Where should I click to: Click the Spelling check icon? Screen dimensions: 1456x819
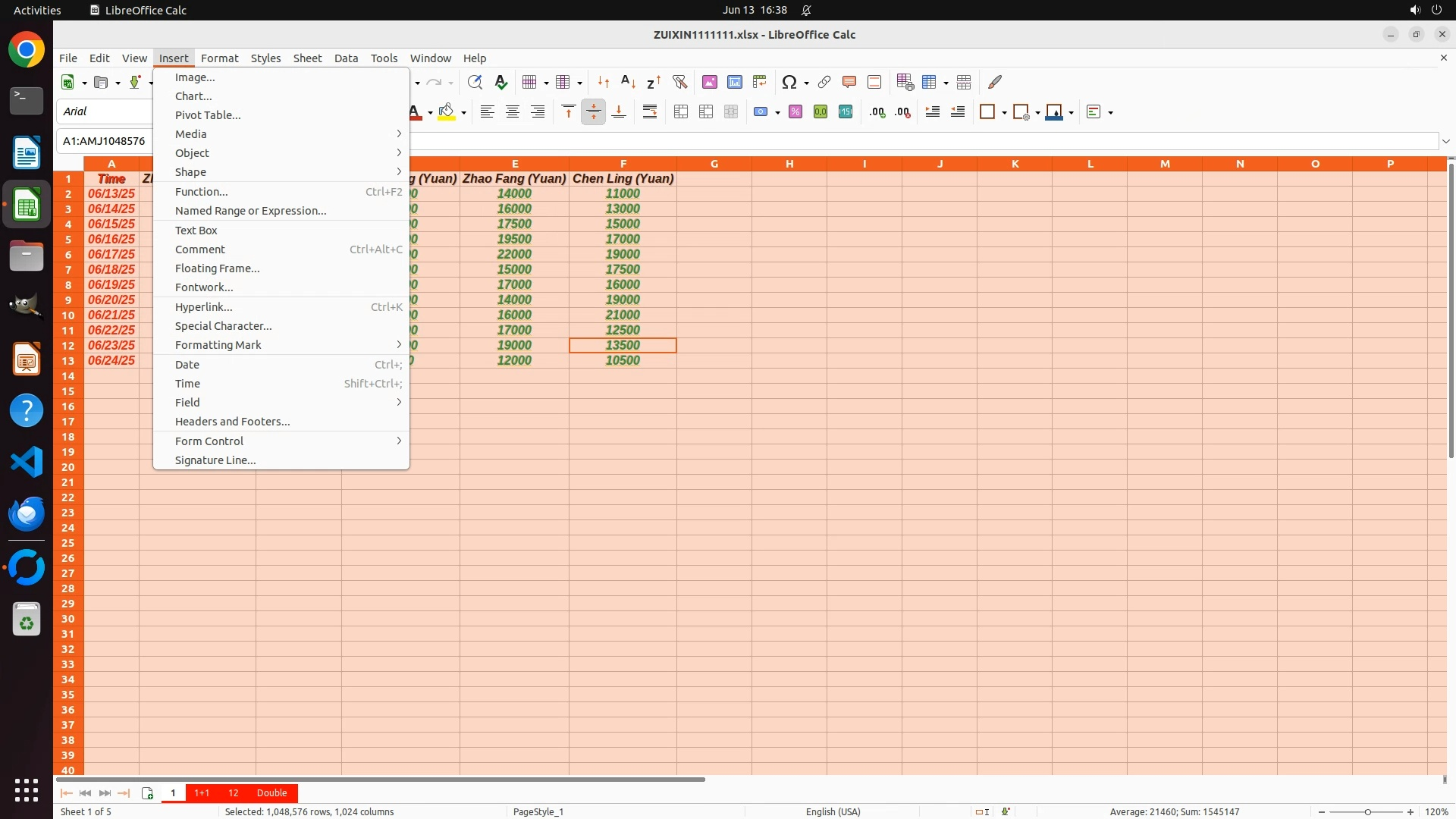click(x=500, y=82)
